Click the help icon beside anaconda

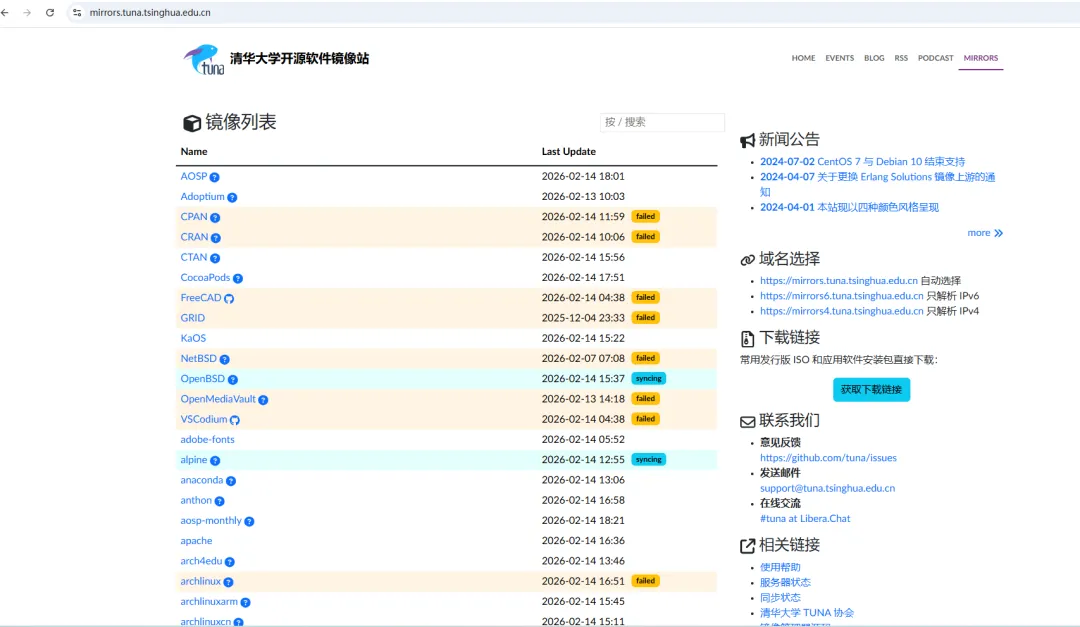pyautogui.click(x=231, y=481)
